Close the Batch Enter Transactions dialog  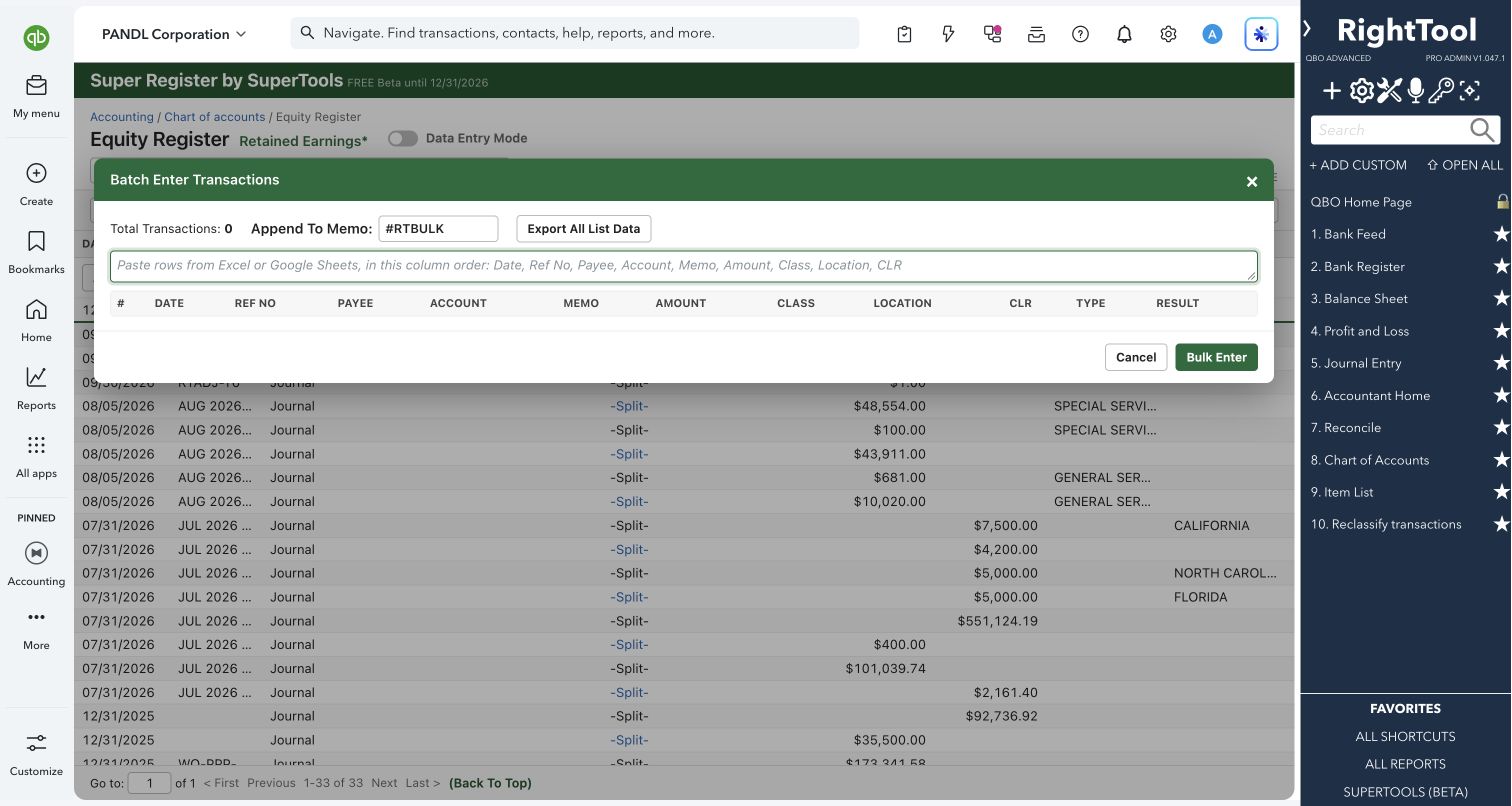coord(1252,181)
